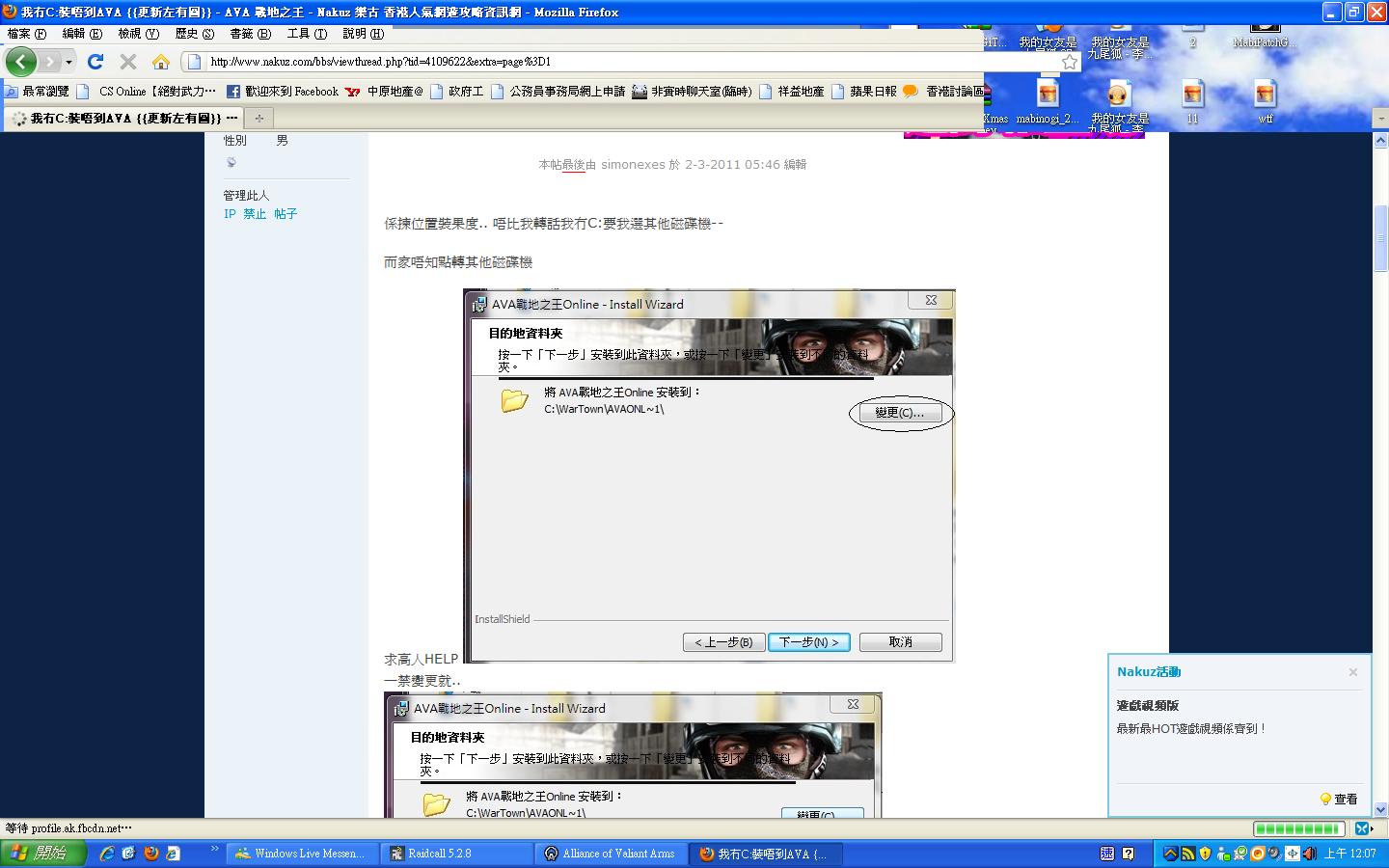1389x868 pixels.
Task: Expand quick launch overflow chevron
Action: pos(214,850)
